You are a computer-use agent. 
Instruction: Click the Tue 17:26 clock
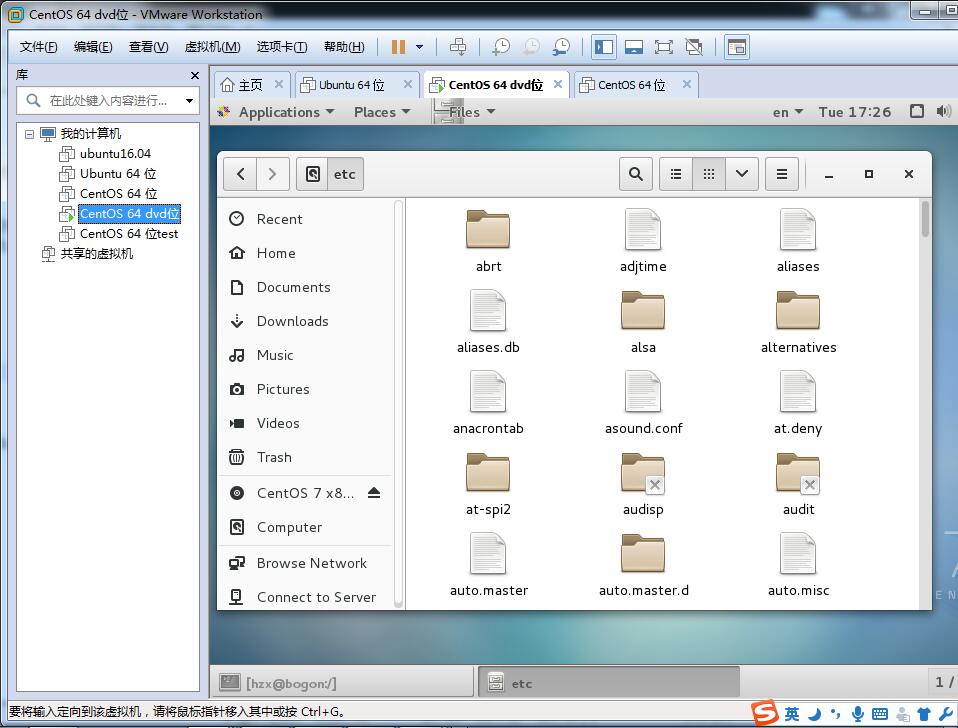point(855,112)
